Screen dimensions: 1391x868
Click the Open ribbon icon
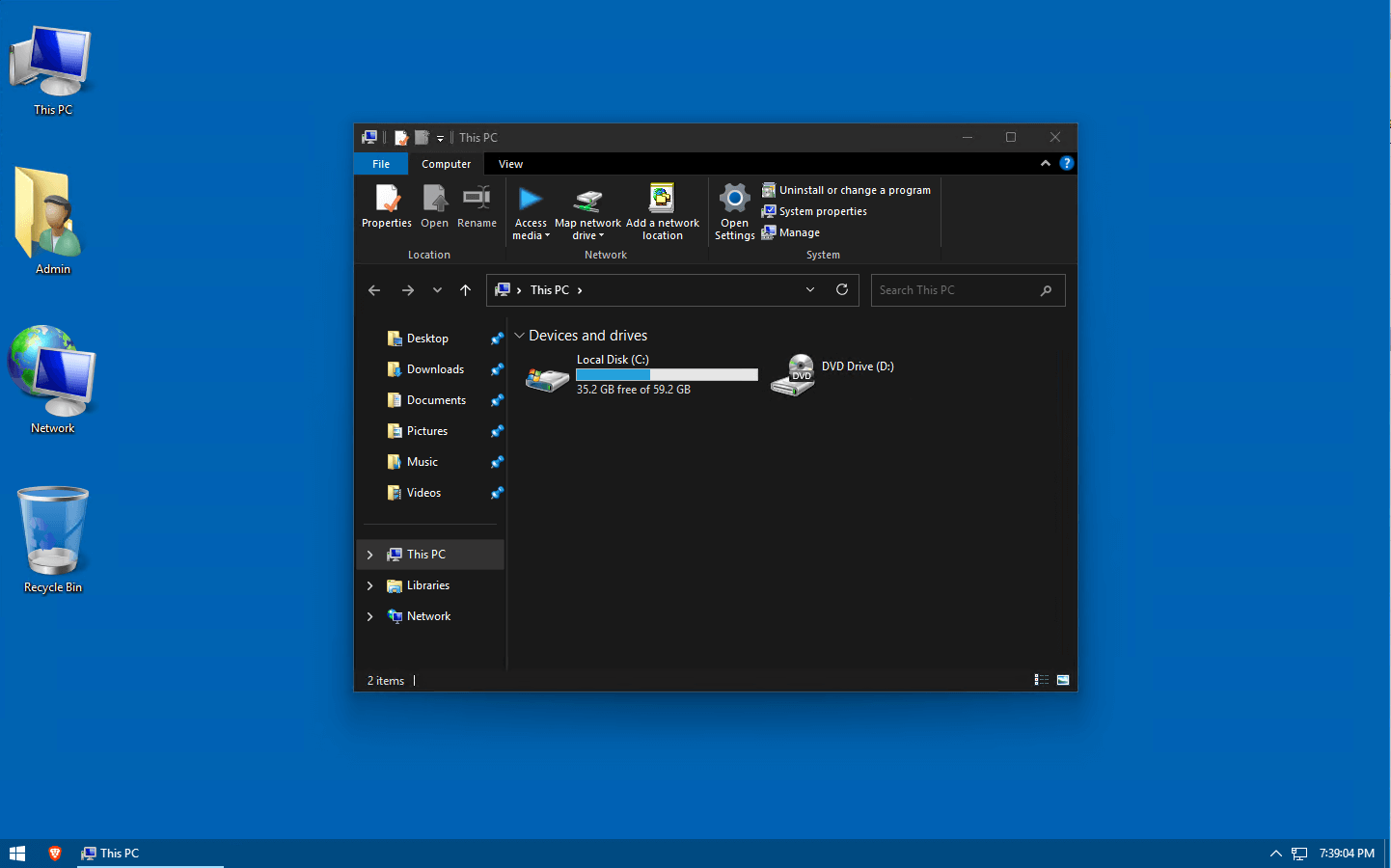(x=434, y=206)
